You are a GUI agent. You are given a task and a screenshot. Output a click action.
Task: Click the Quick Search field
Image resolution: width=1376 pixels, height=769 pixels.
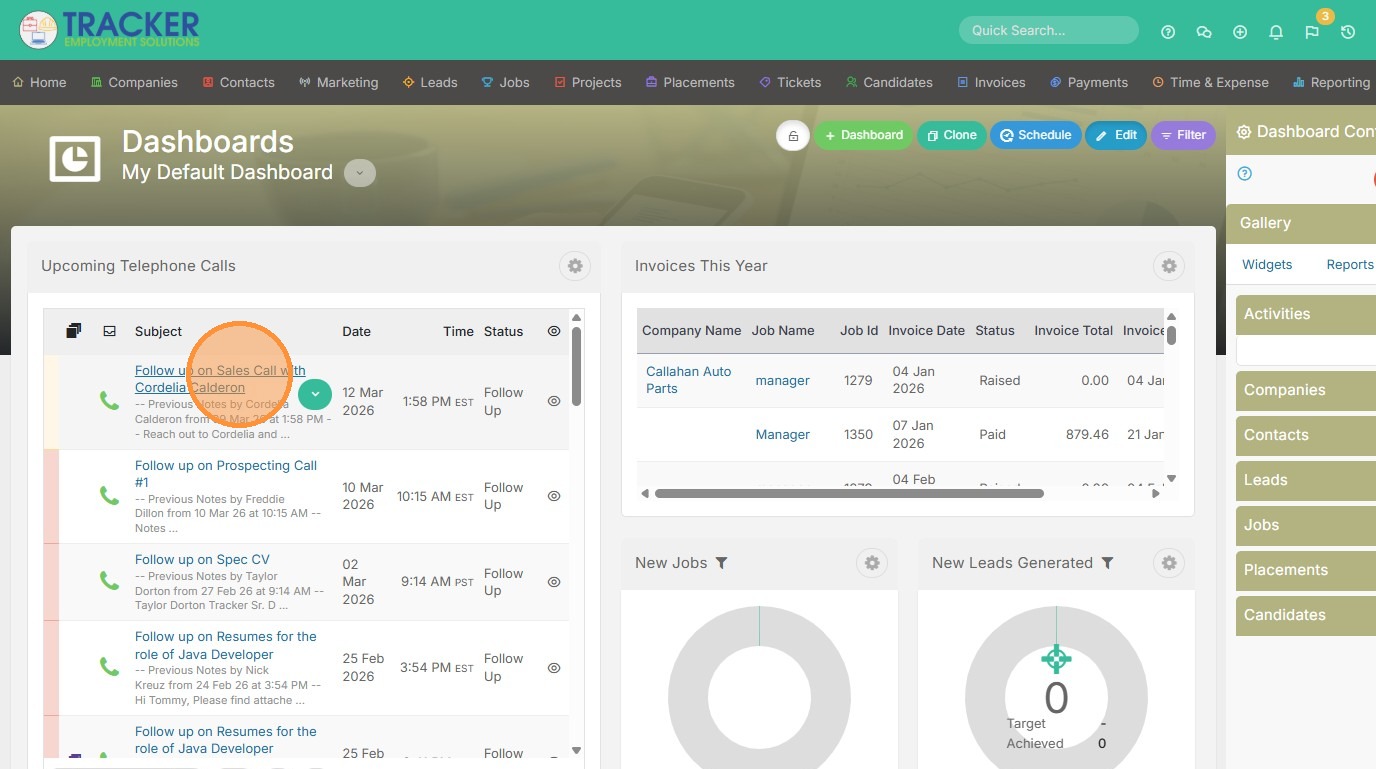point(1048,31)
